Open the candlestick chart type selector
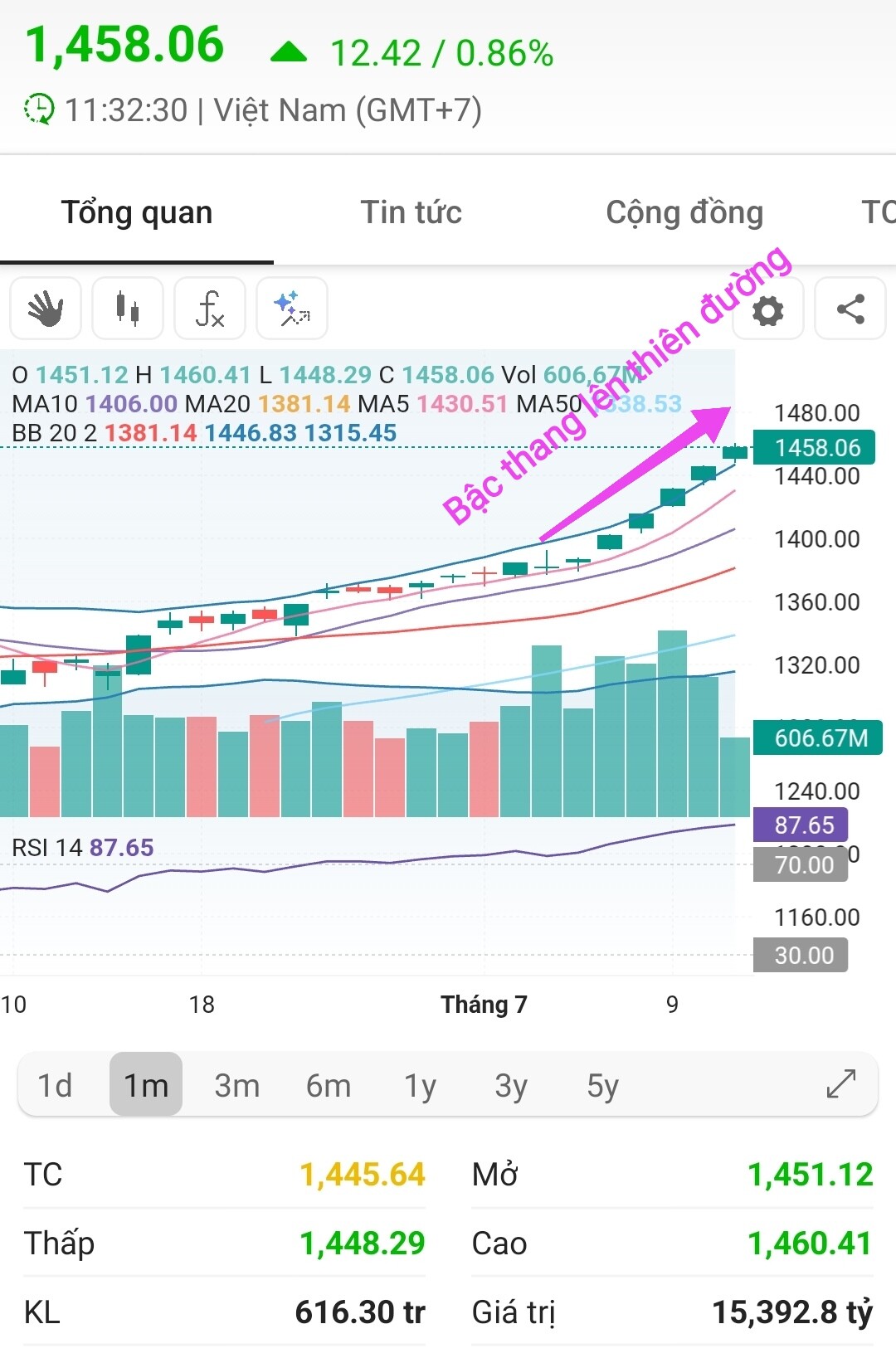 click(128, 309)
